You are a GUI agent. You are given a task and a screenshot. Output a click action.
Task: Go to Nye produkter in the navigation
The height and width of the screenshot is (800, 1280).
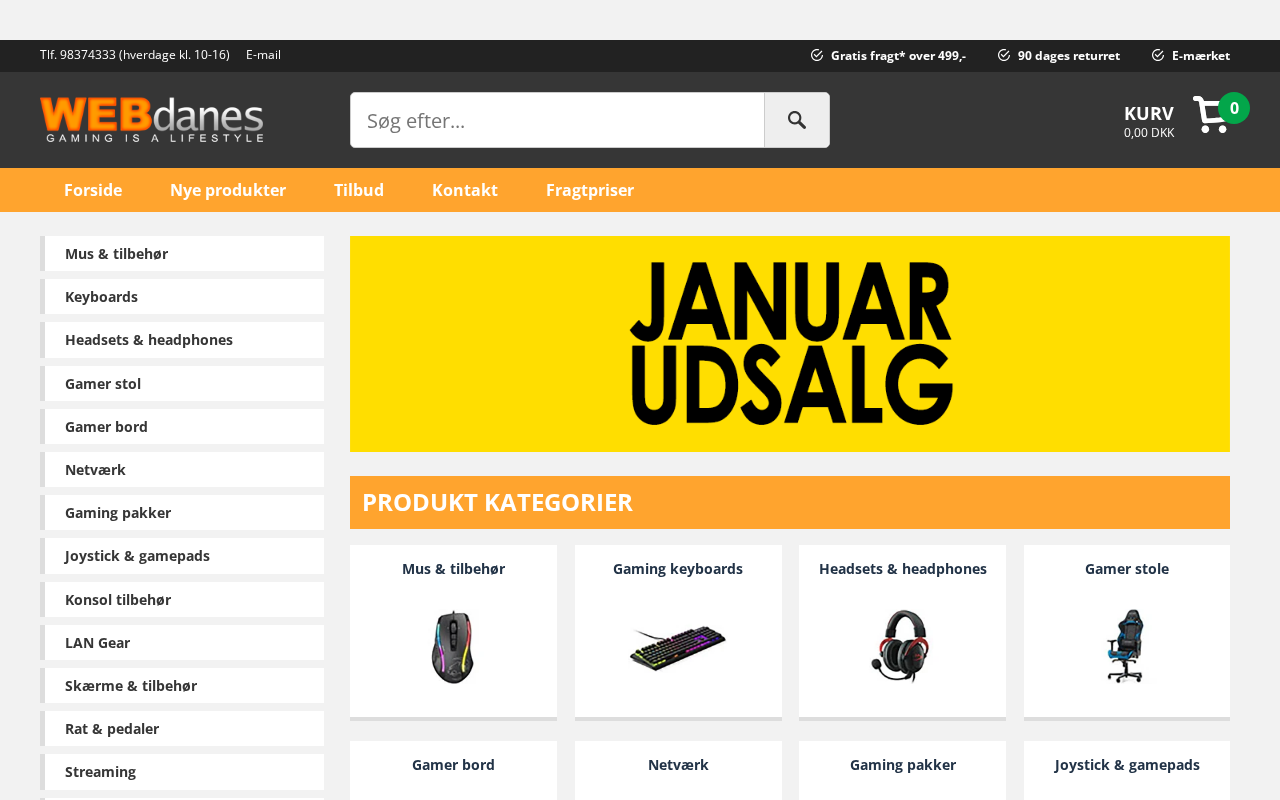coord(228,190)
